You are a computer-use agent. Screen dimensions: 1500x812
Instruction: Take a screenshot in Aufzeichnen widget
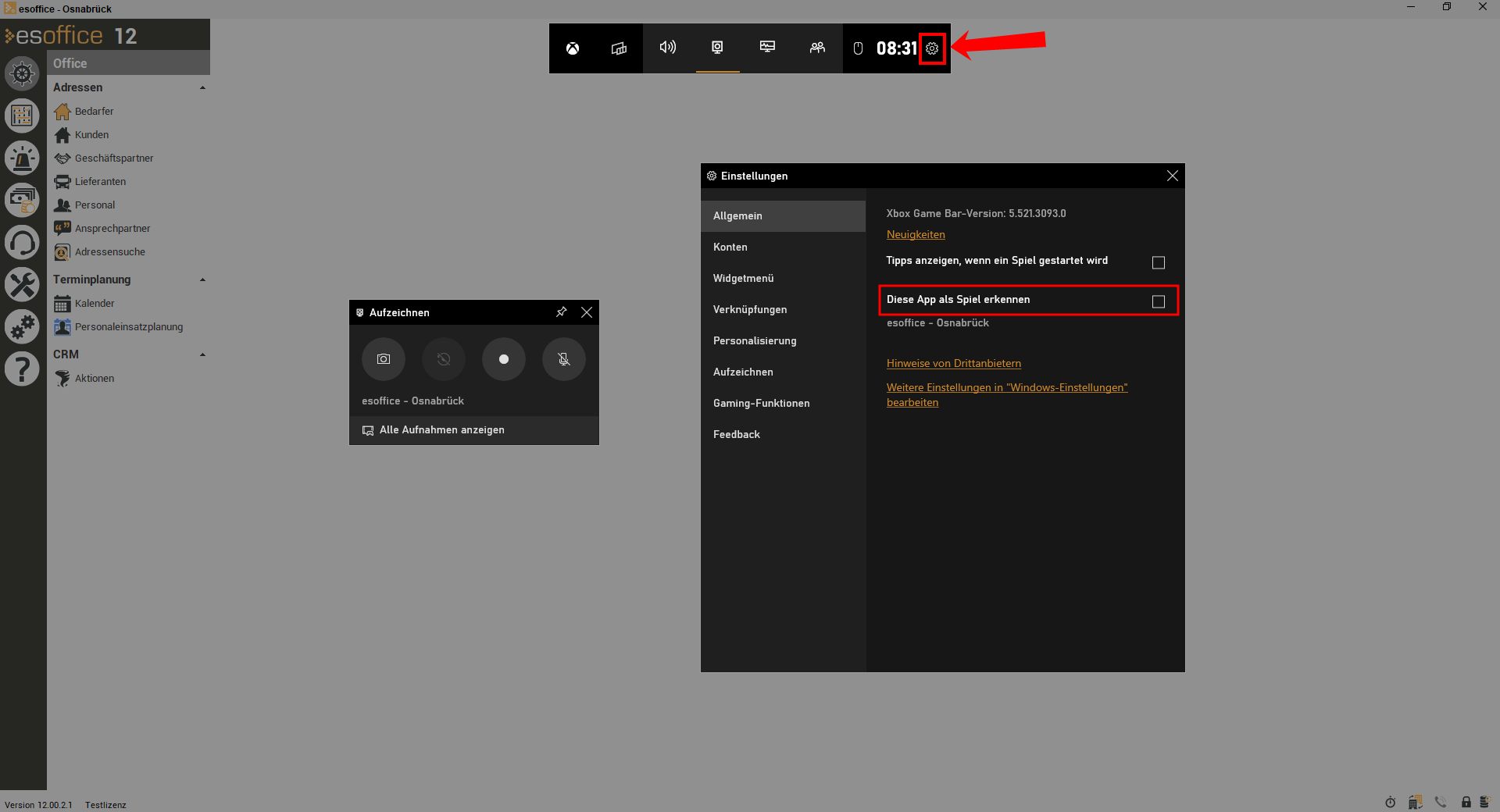384,359
